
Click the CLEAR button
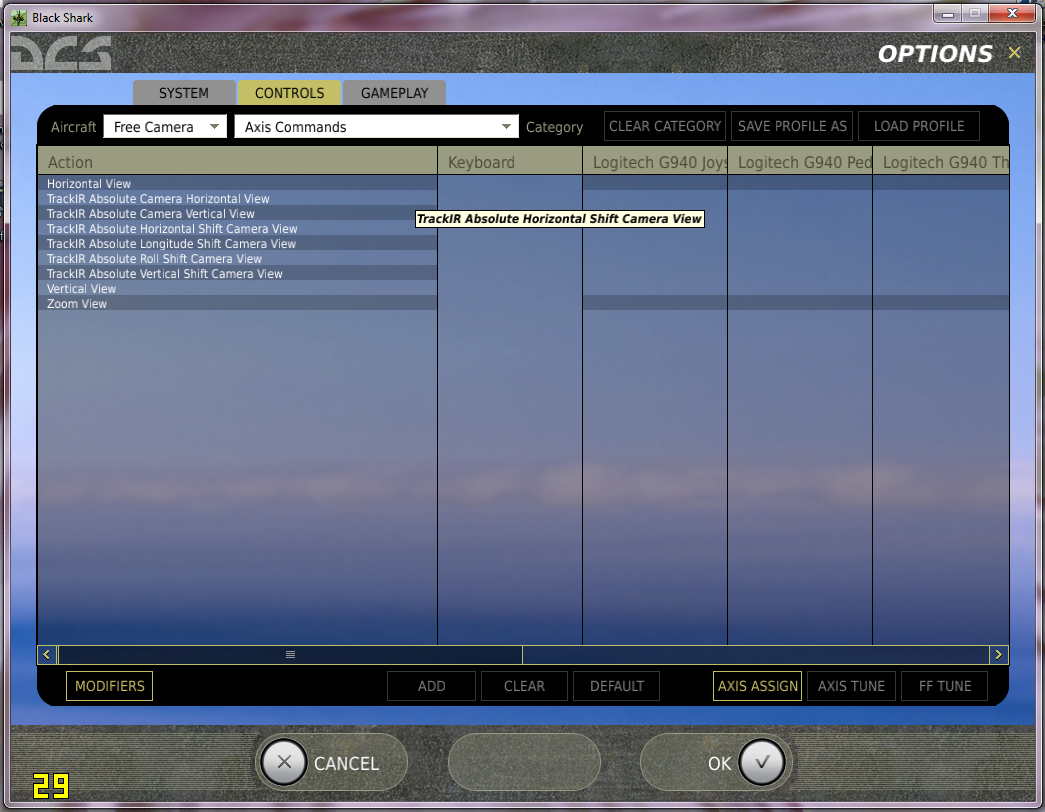tap(524, 686)
